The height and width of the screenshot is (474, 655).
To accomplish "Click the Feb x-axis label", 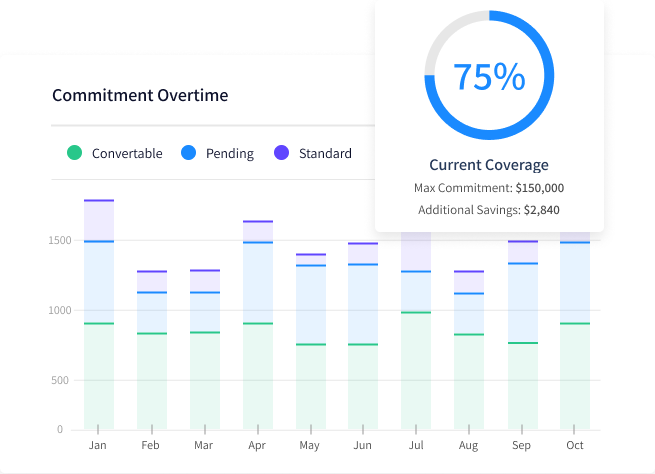I will click(x=150, y=445).
